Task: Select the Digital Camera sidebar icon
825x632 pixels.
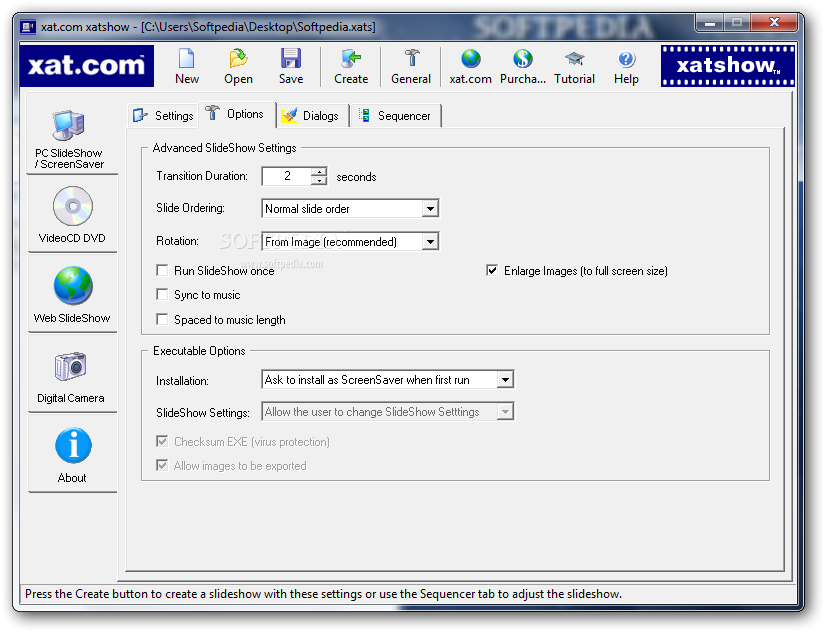Action: (71, 366)
